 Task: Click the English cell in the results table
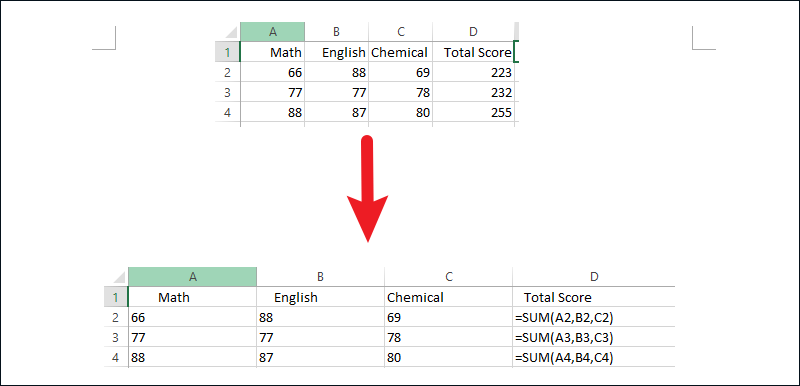(x=337, y=52)
